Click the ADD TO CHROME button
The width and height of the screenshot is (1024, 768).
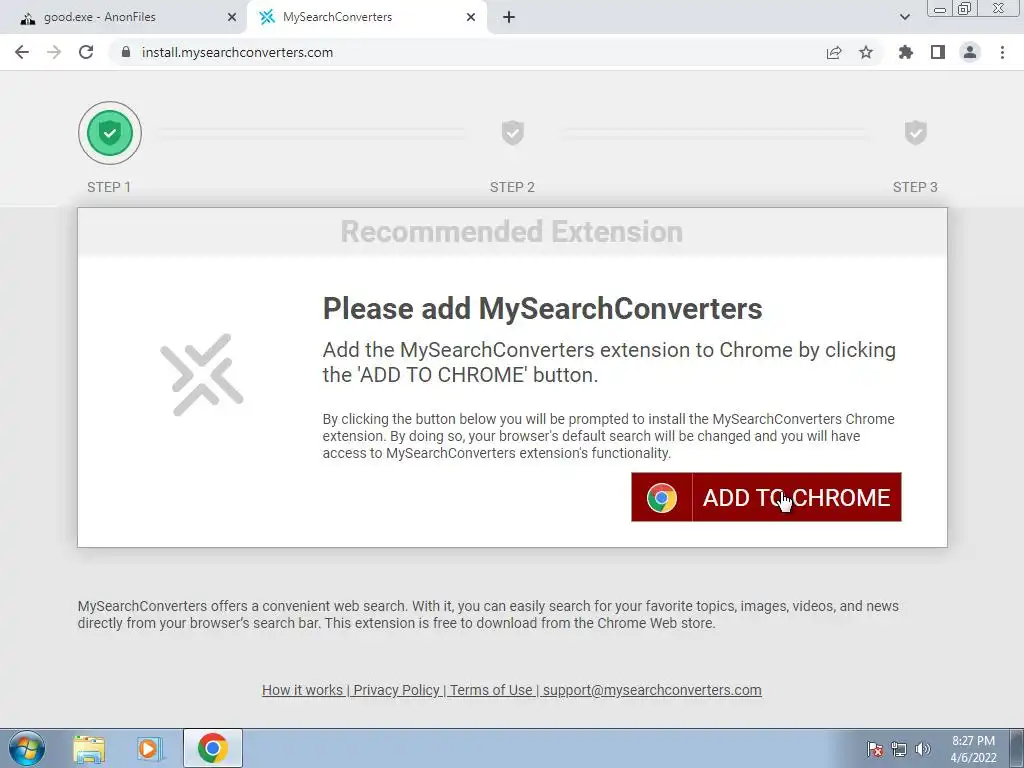pos(766,497)
